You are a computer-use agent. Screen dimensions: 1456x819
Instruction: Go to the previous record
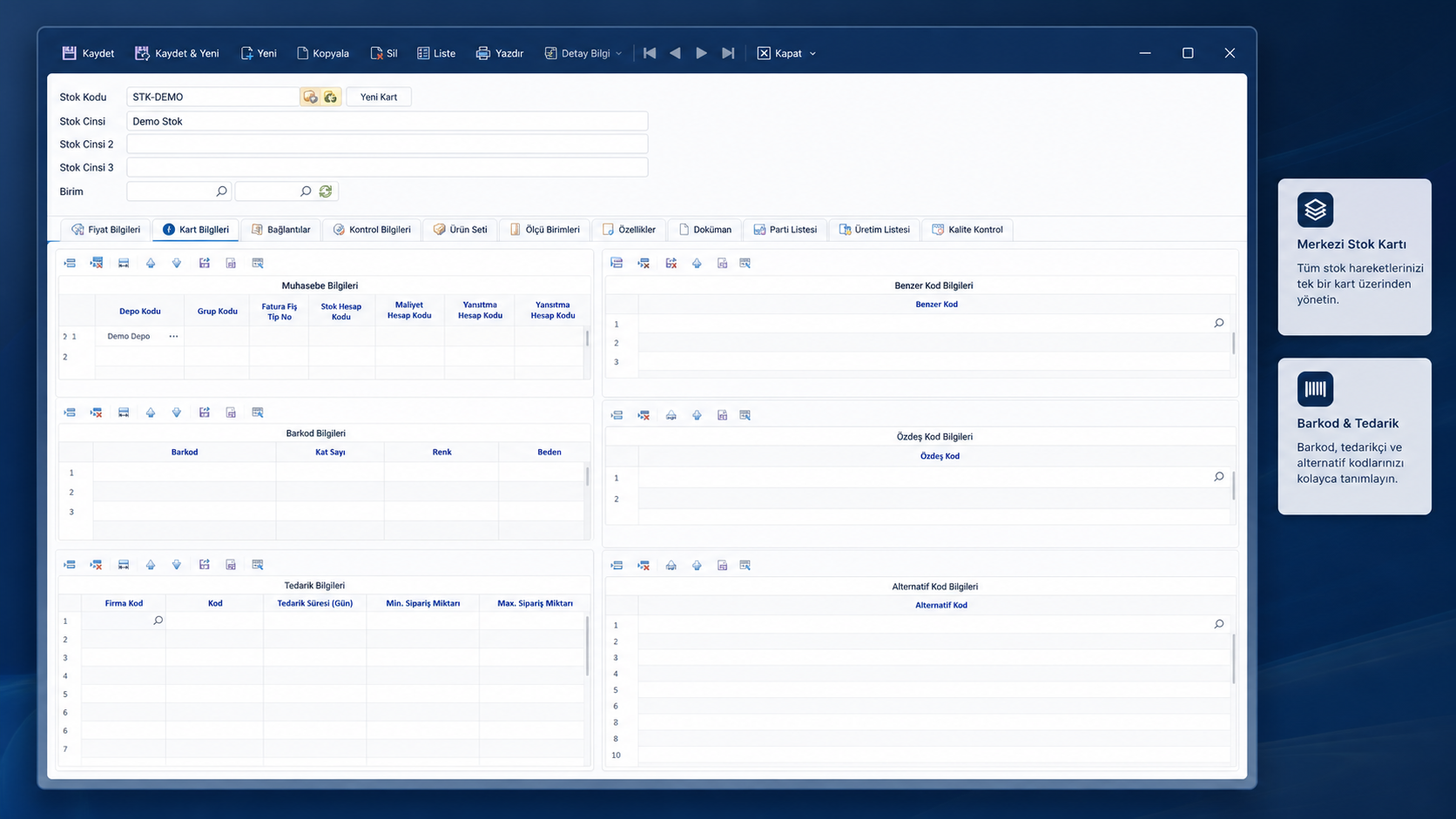(675, 53)
